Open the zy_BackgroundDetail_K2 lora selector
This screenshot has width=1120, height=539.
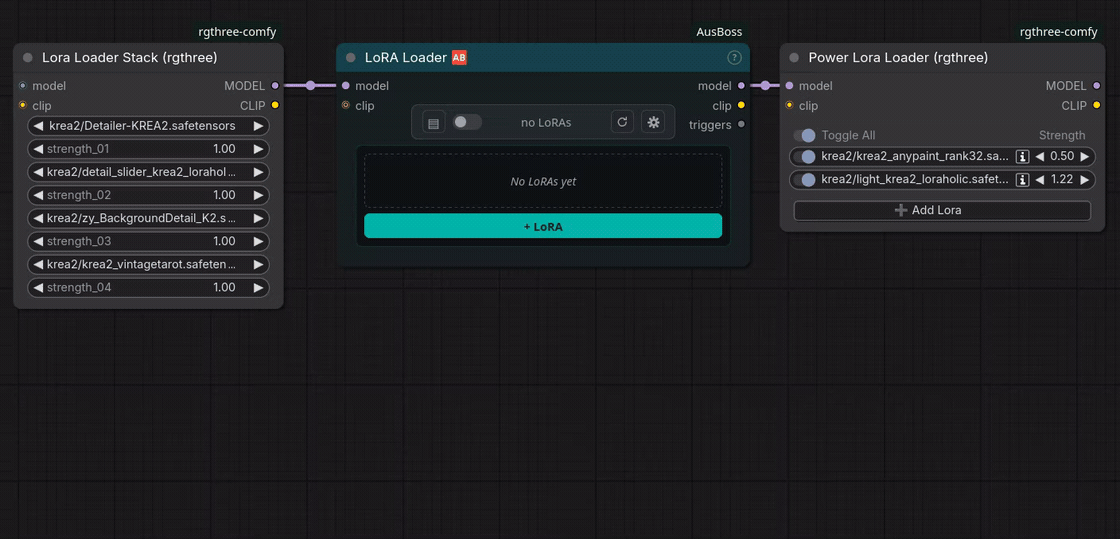(x=149, y=218)
